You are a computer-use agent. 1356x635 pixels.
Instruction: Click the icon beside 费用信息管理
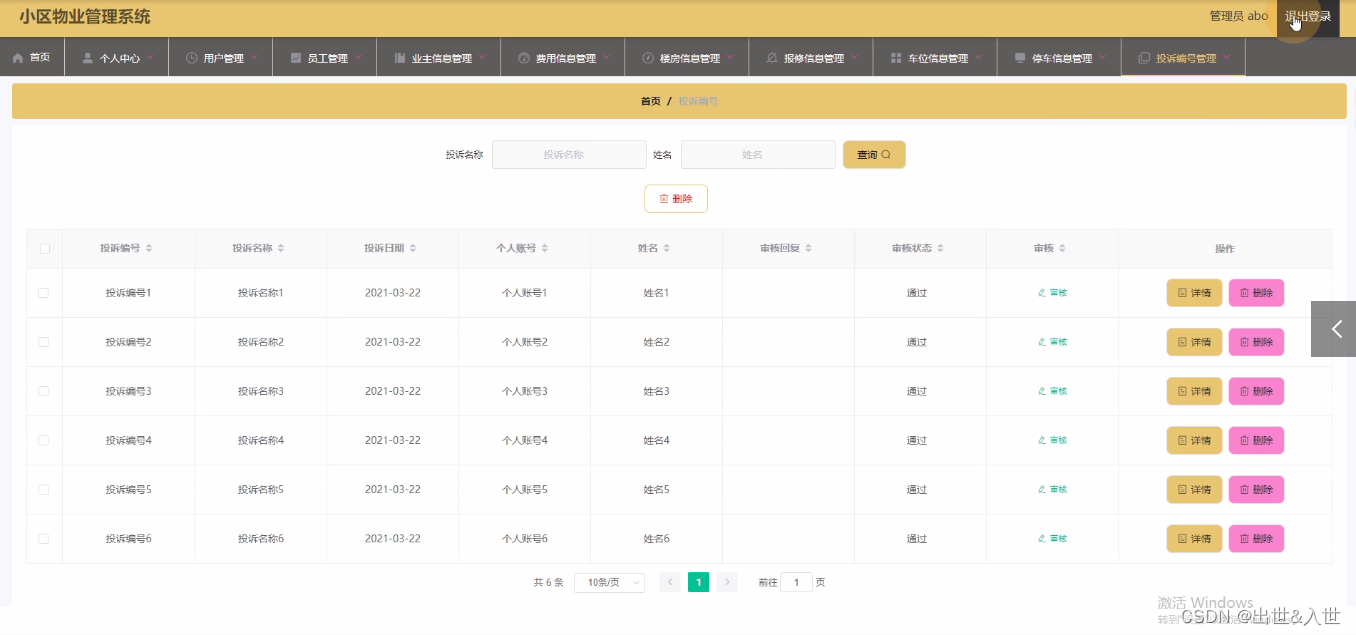(x=524, y=58)
